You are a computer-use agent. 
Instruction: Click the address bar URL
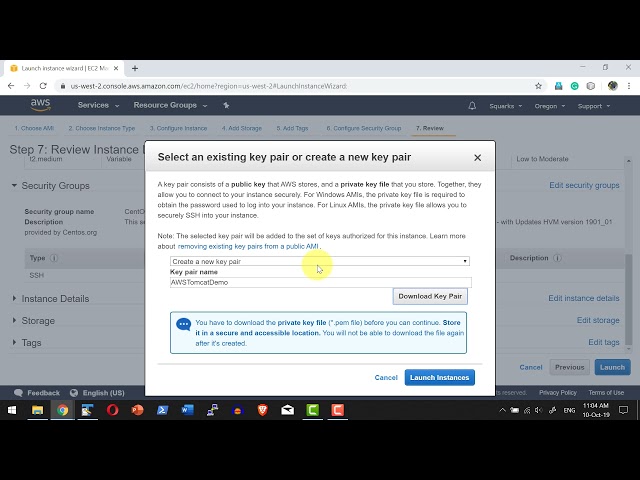(209, 86)
